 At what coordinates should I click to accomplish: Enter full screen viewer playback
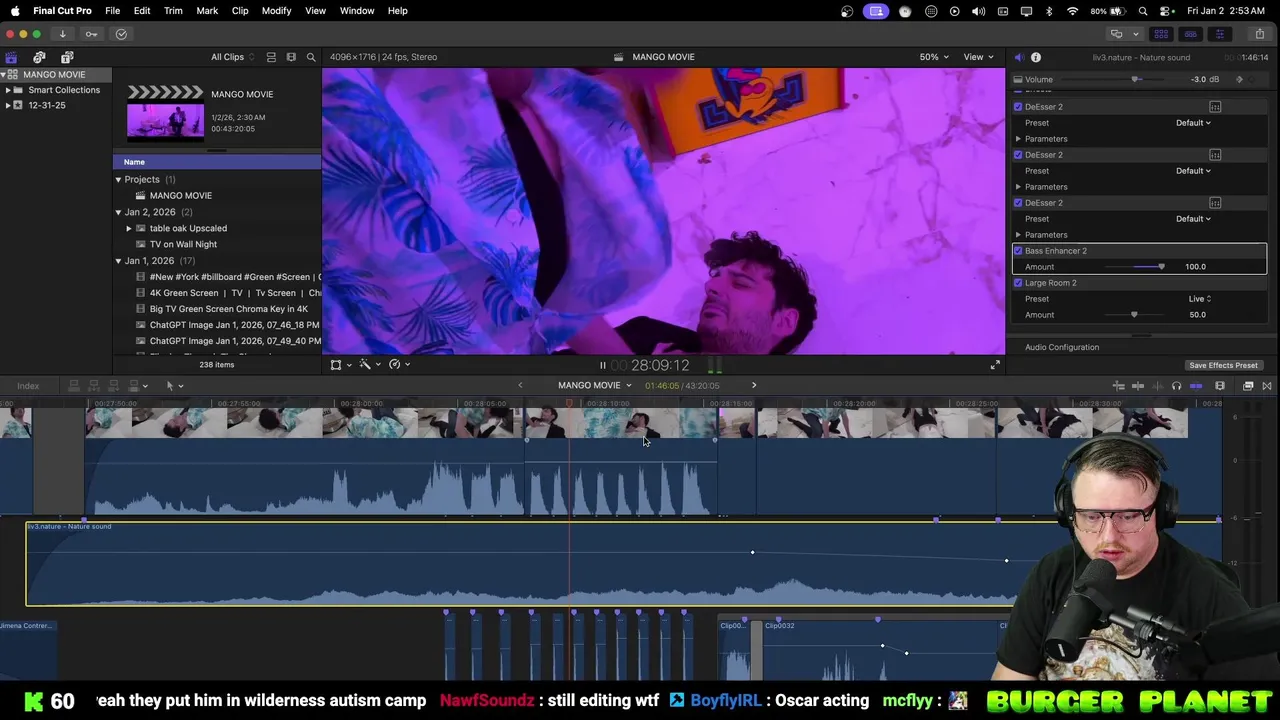tap(995, 365)
